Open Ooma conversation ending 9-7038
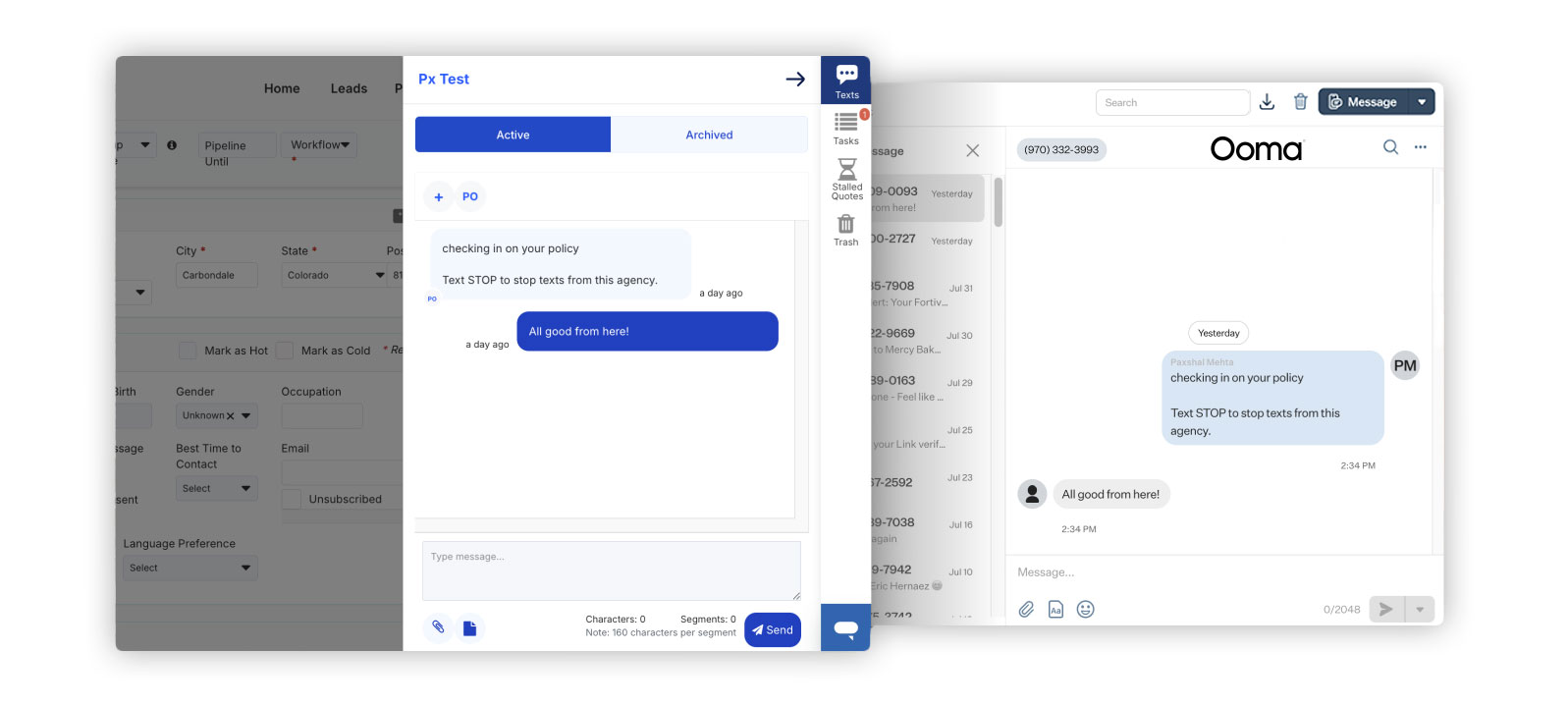The image size is (1568, 705). click(x=927, y=529)
